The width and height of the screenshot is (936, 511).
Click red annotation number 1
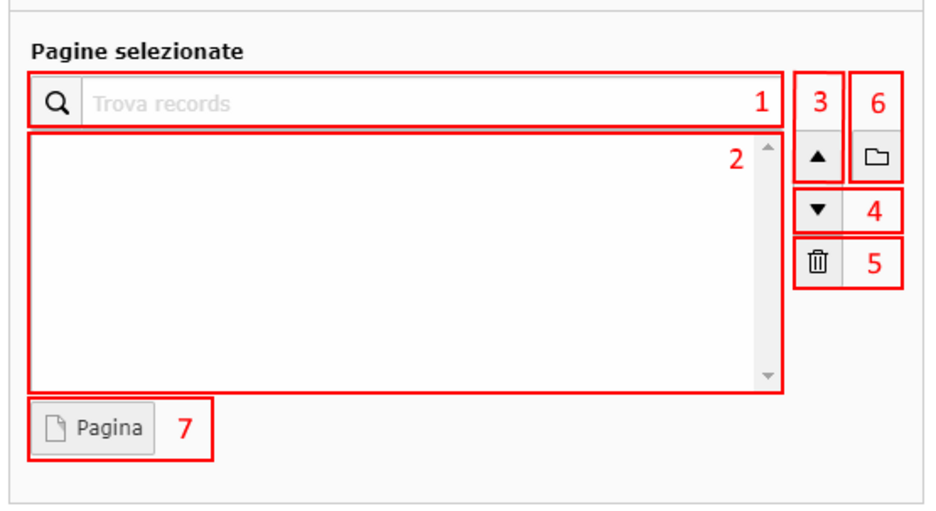pyautogui.click(x=761, y=103)
